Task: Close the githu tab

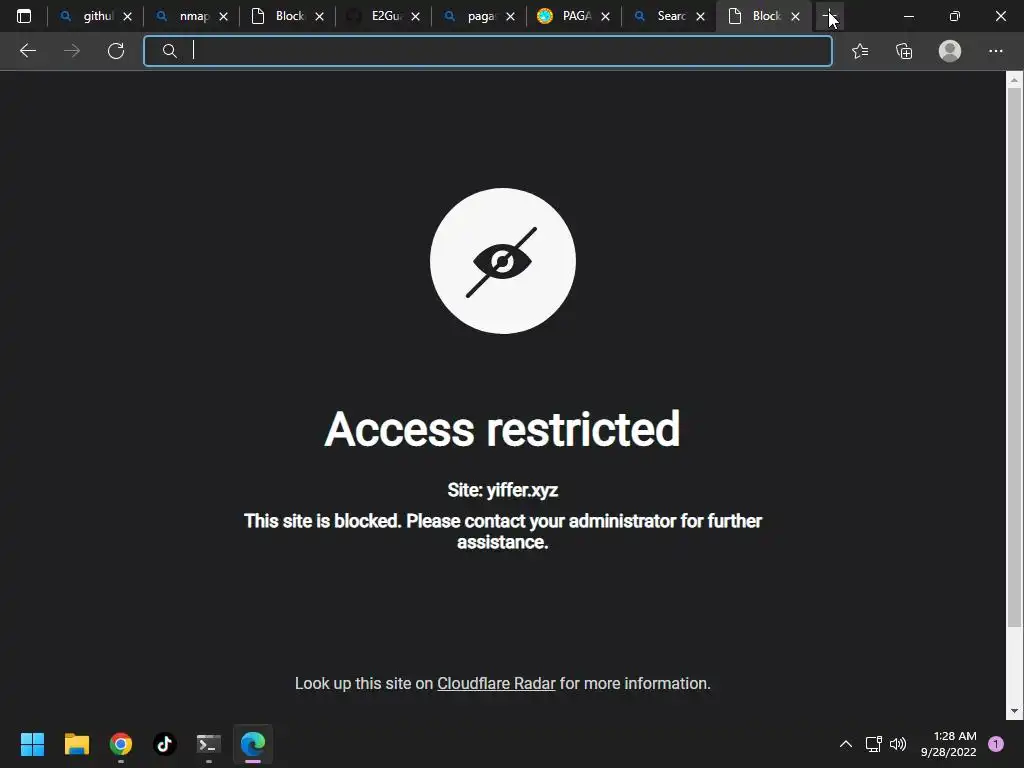Action: pyautogui.click(x=127, y=17)
